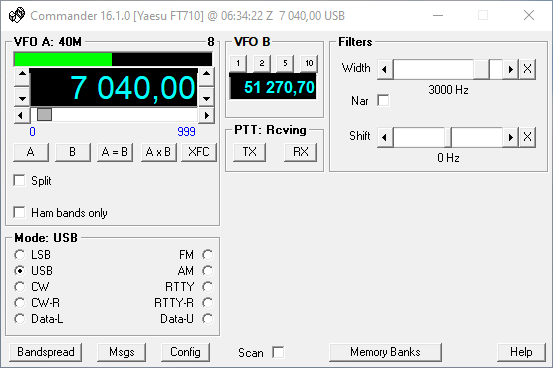This screenshot has height=368, width=553.
Task: Click the bandspread scroll right arrow
Action: coord(207,115)
